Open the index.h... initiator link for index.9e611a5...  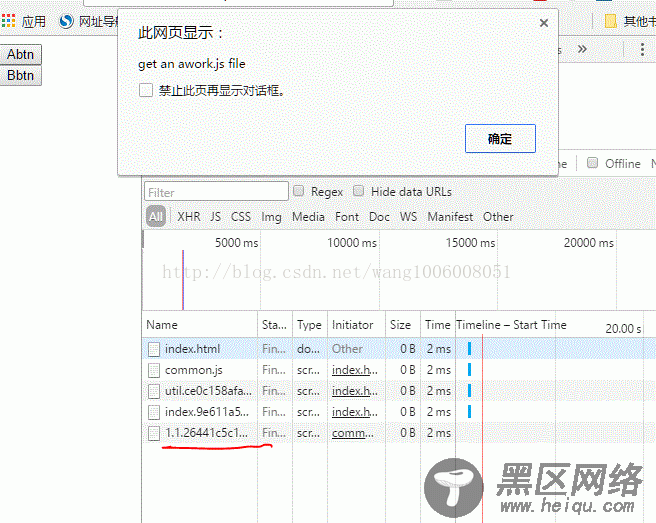tap(355, 412)
